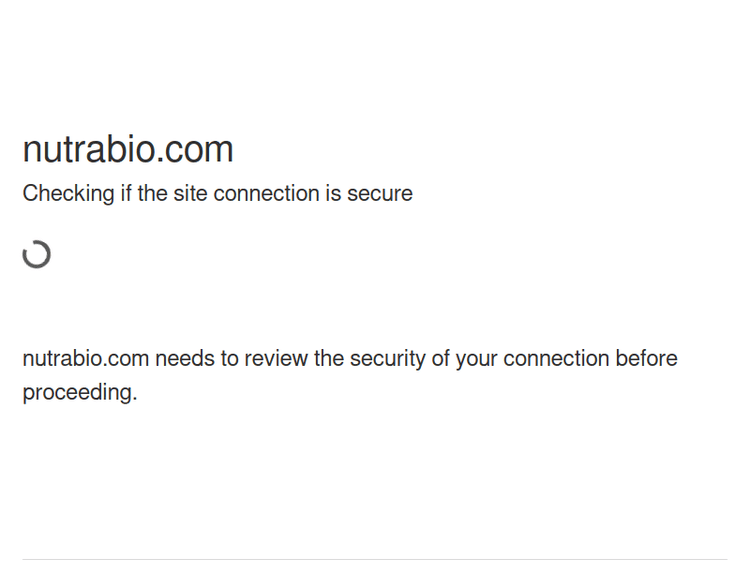Click the word 'of' in the paragraph
Screen dimensions: 750x563
pos(440,359)
